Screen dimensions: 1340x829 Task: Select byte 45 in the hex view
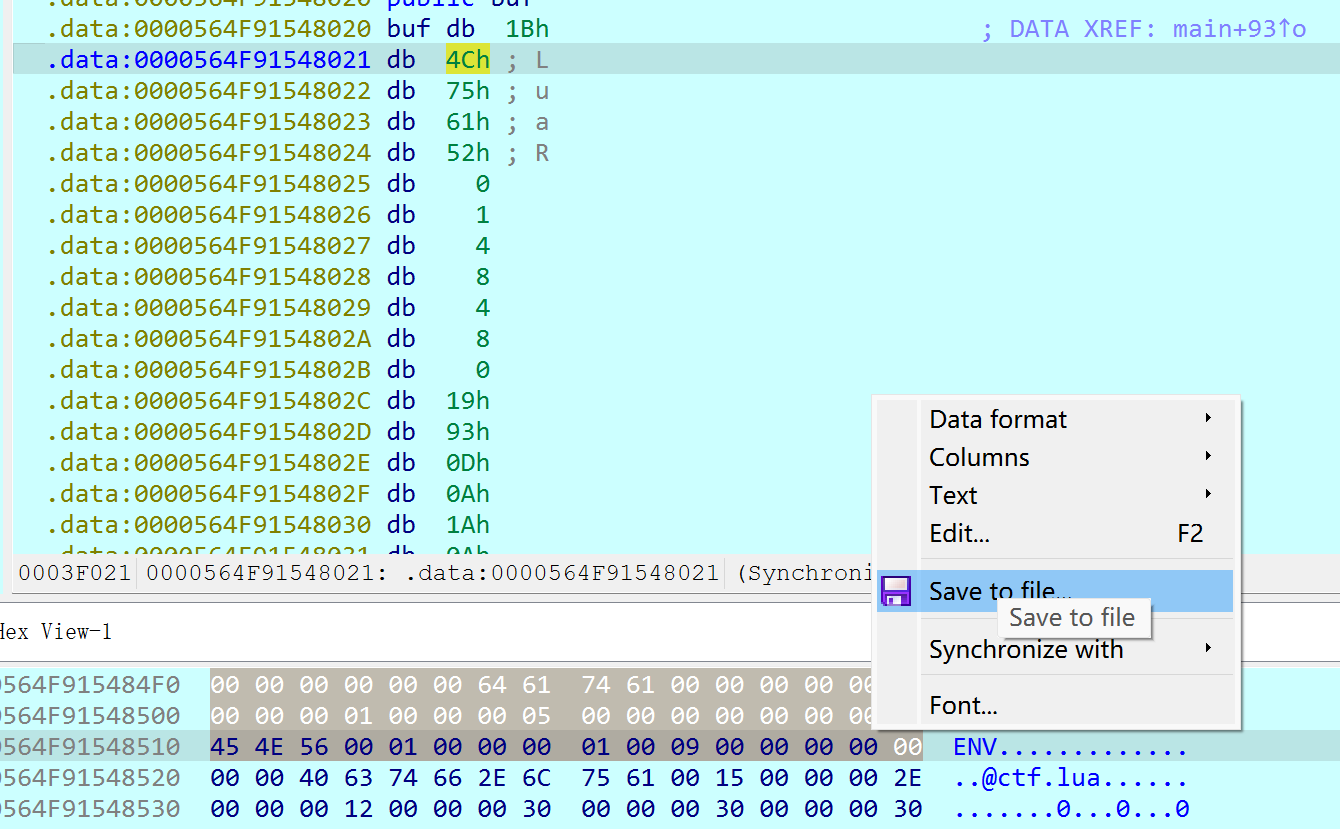point(225,747)
